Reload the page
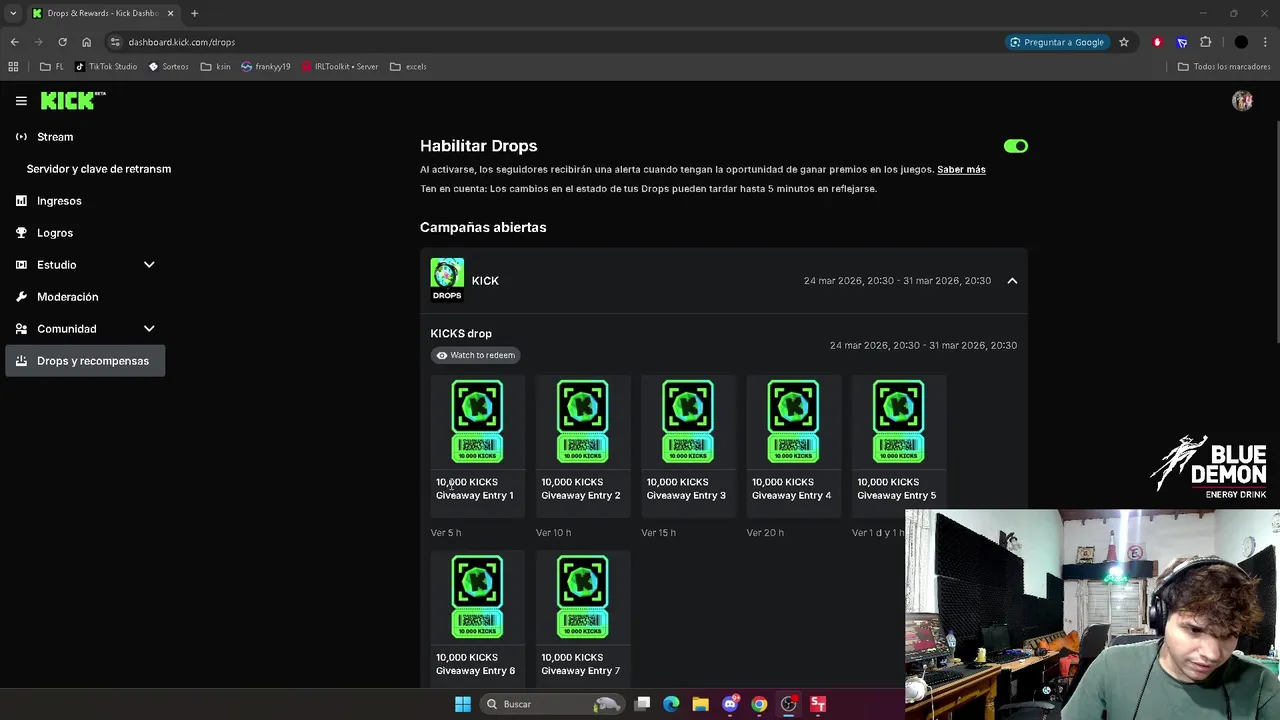Image resolution: width=1280 pixels, height=720 pixels. pos(62,42)
